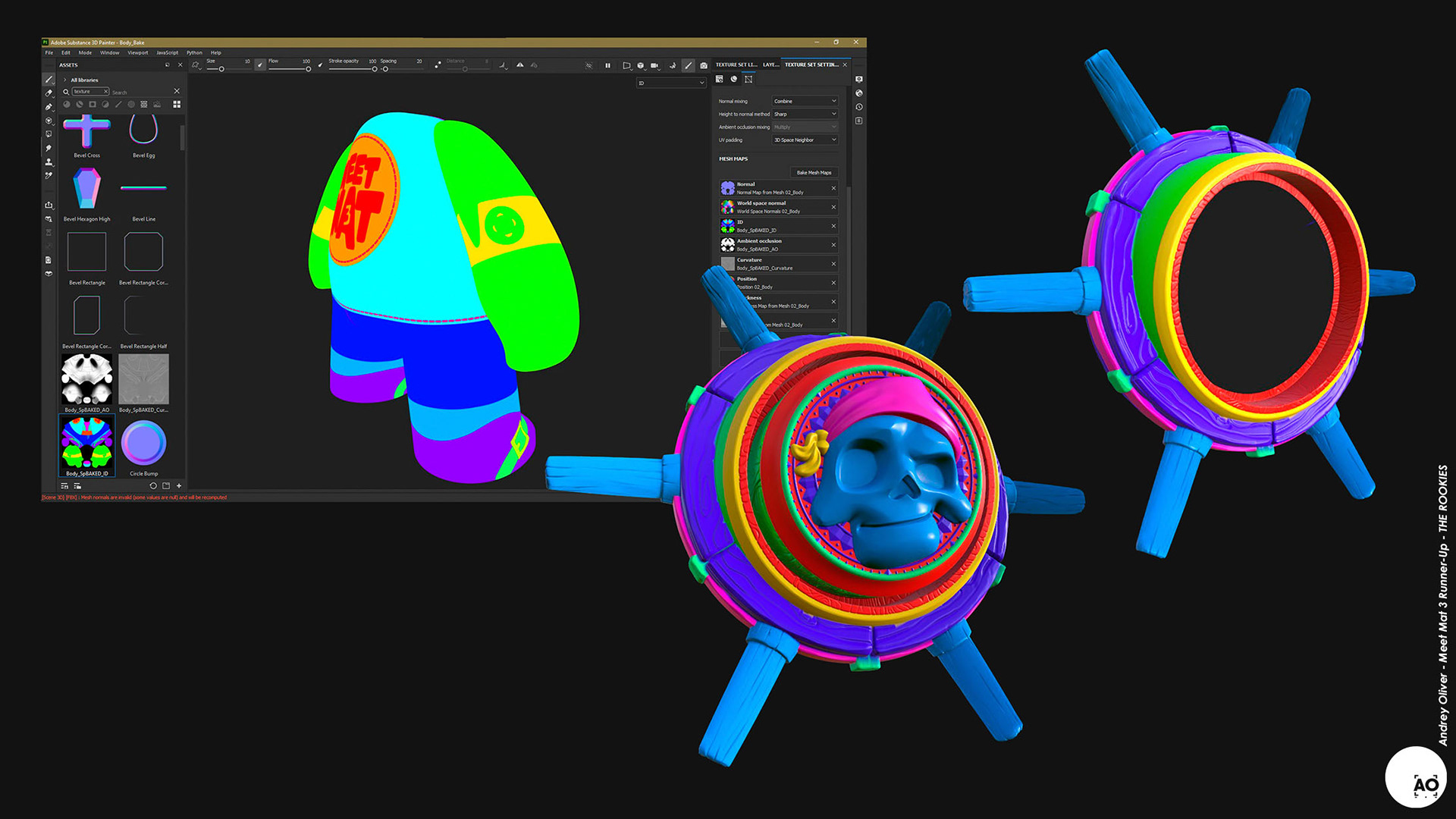Open the brush preset picker icon
The image size is (1456, 819).
196,65
